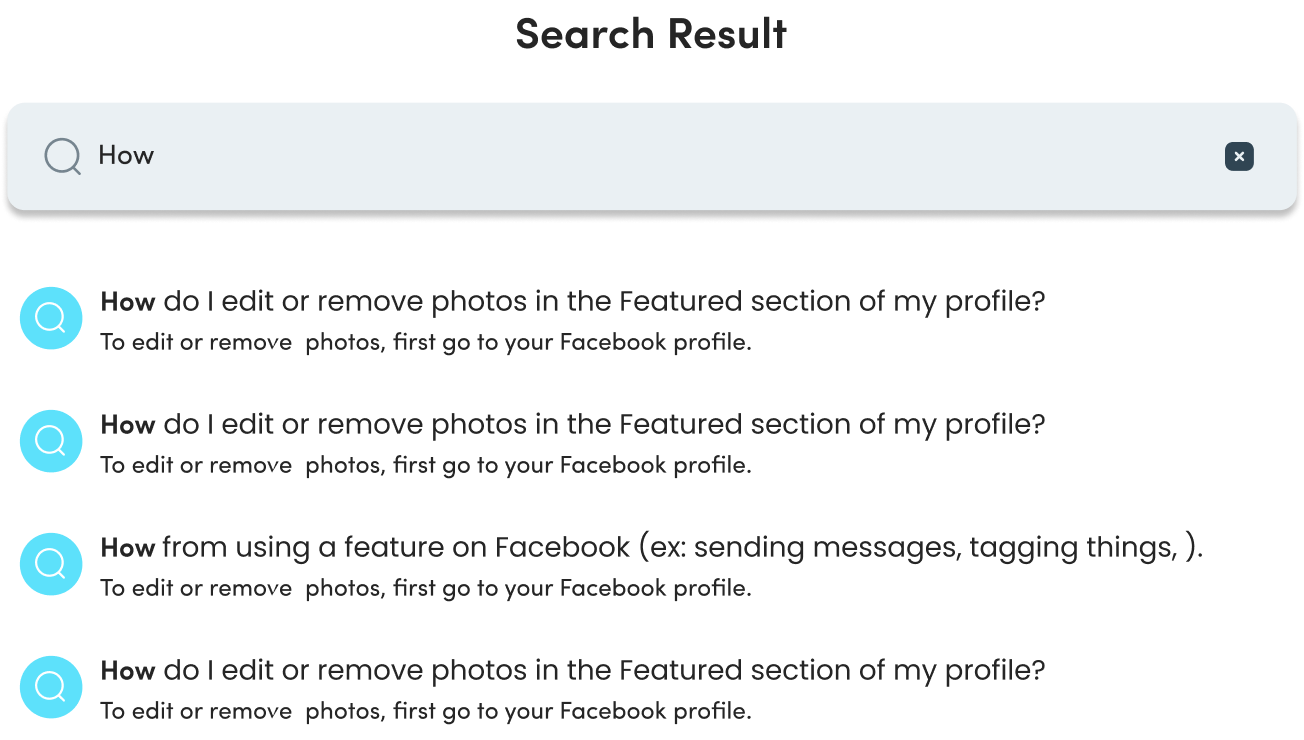The width and height of the screenshot is (1304, 740).
Task: Click the first result's blue search icon
Action: [x=51, y=318]
